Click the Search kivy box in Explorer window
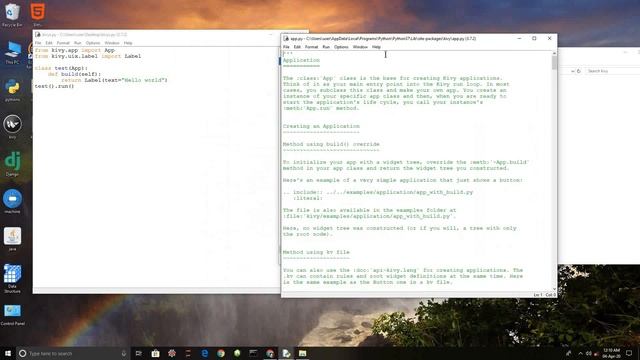640x360 pixels. tap(611, 71)
